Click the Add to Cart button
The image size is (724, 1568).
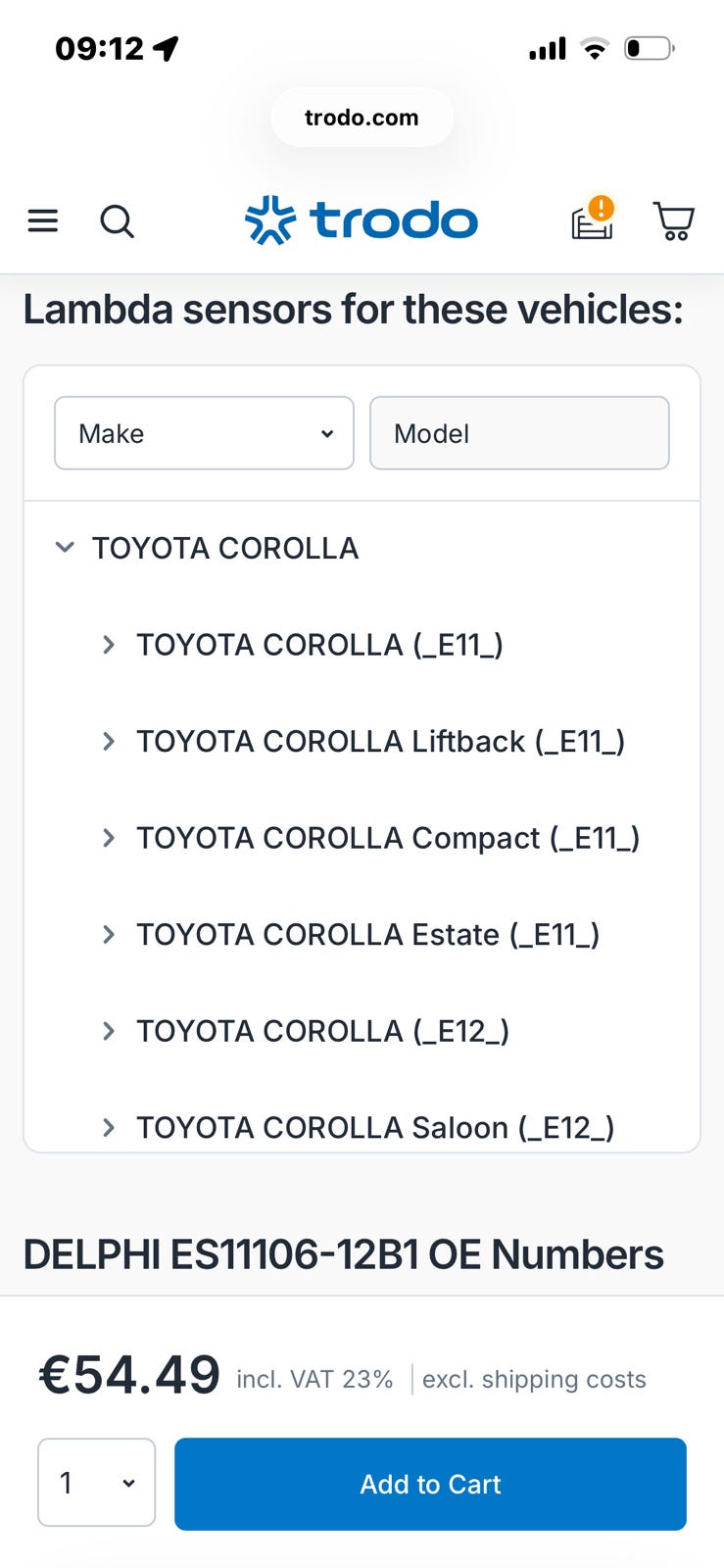430,1484
